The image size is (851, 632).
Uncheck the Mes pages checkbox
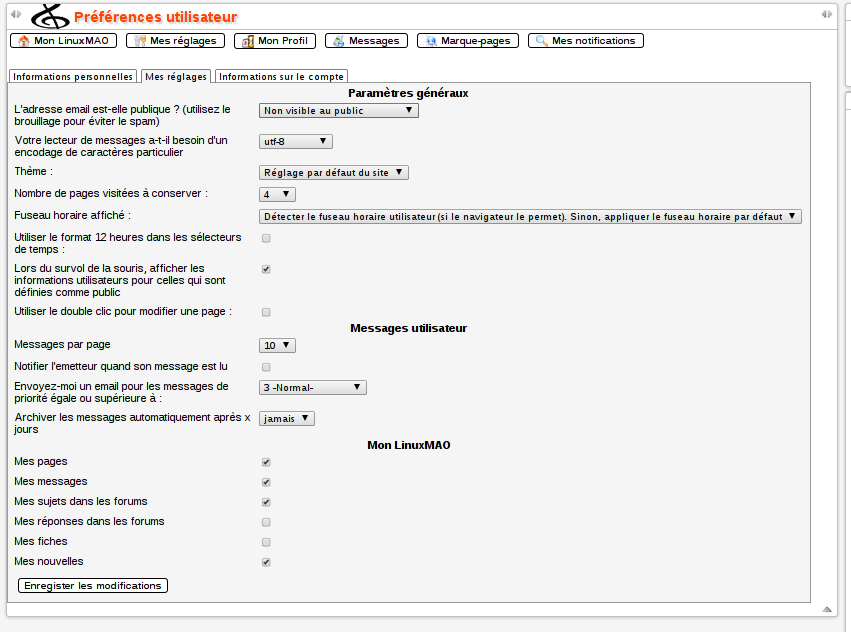click(266, 462)
